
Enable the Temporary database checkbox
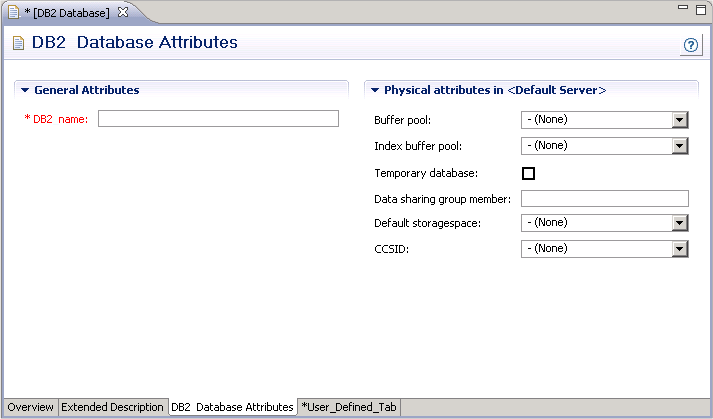[x=528, y=173]
